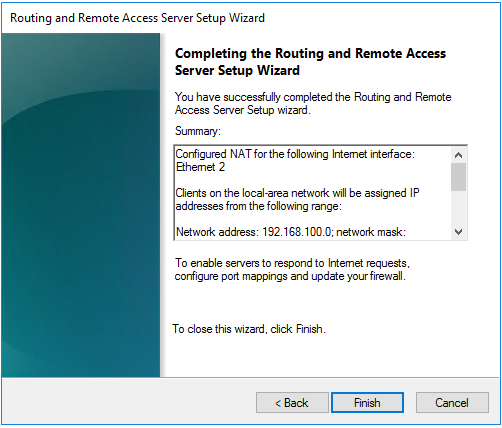This screenshot has width=502, height=428.
Task: Click the summary scrollbar thumb
Action: [x=459, y=177]
